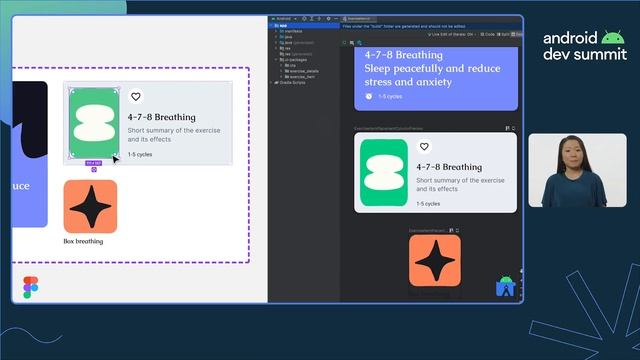640x360 pixels.
Task: Click 'Sleep peacefully and reduce stress' text in the purple card
Action: pos(432,75)
